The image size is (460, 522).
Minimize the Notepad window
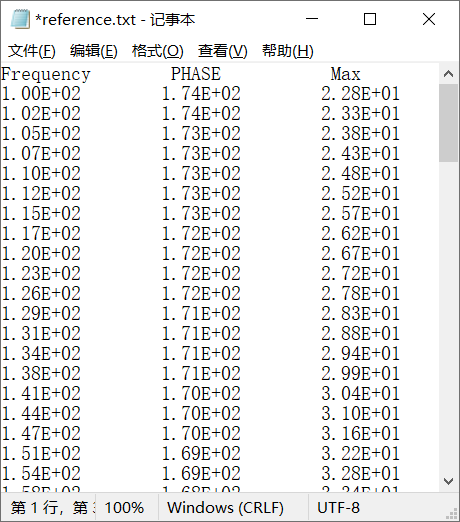(x=312, y=19)
